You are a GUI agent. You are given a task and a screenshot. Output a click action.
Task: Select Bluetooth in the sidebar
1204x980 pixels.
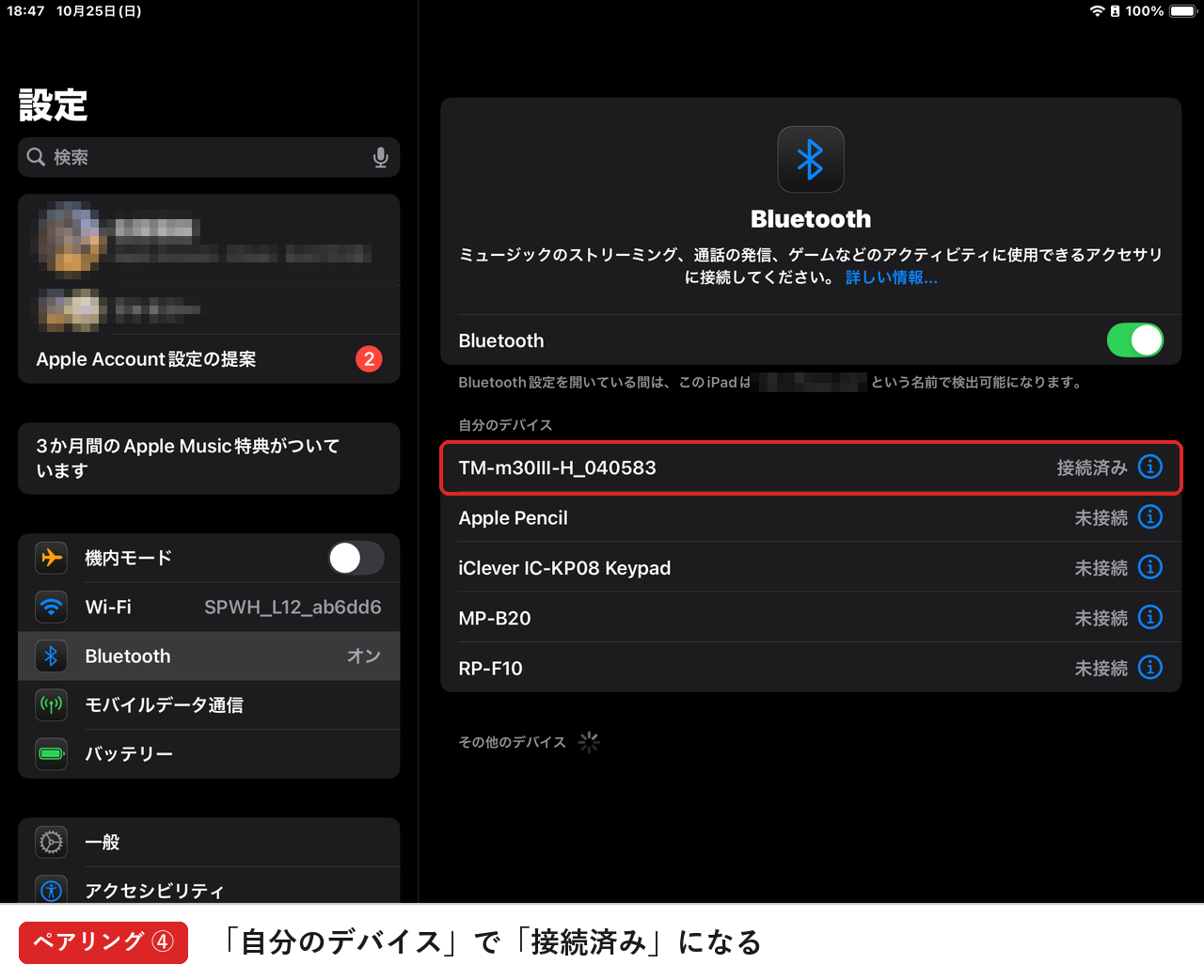pyautogui.click(x=209, y=656)
